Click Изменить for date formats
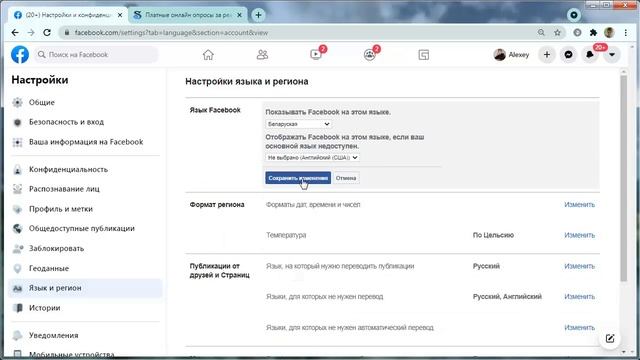The image size is (640, 360). tap(579, 204)
